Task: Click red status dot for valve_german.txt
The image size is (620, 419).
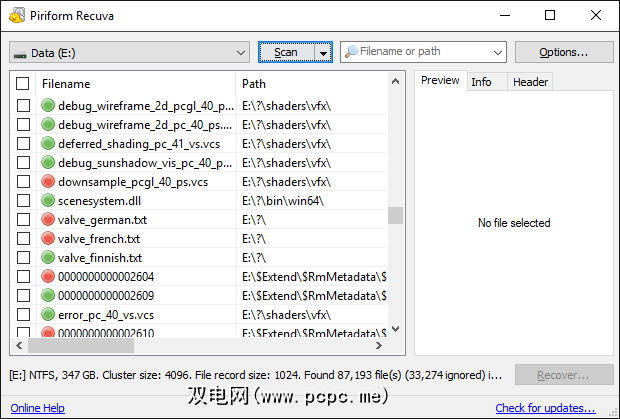Action: [48, 219]
